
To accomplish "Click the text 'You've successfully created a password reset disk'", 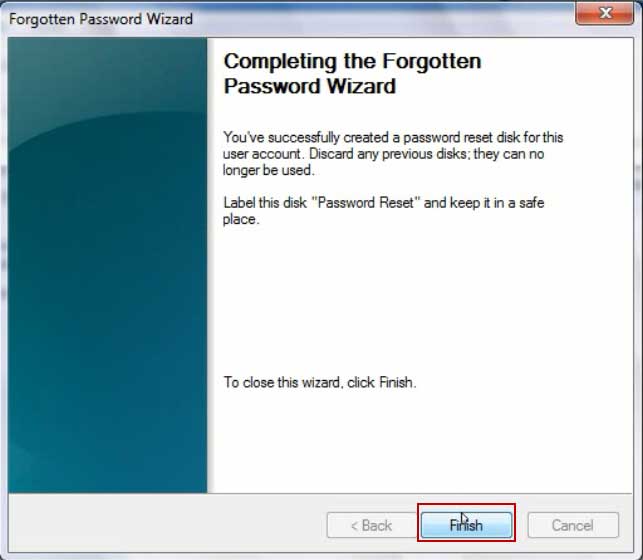I will pyautogui.click(x=358, y=137).
